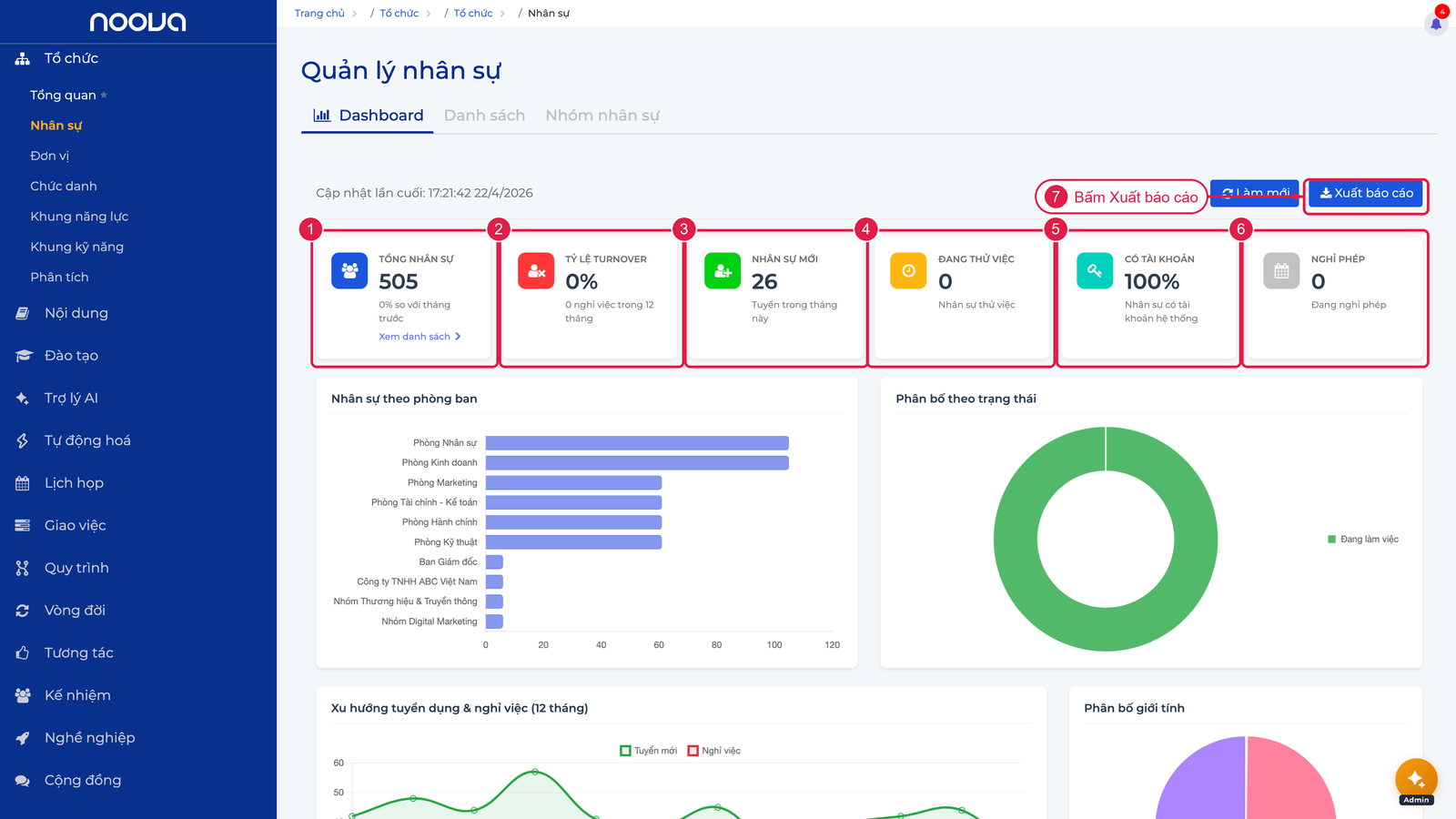Click the Tương tác thumbs-up icon
This screenshot has width=1456, height=819.
23,652
